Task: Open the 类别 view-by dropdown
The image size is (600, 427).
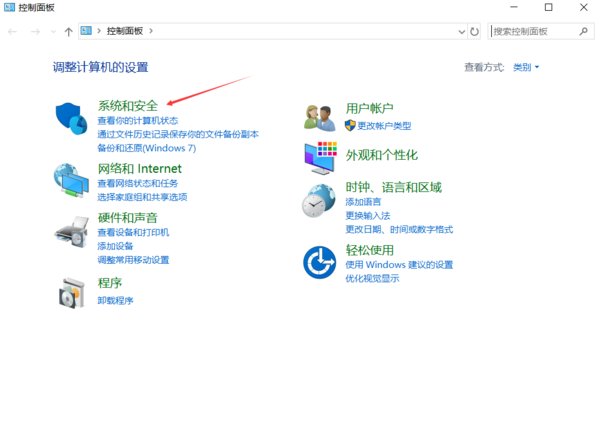Action: click(x=526, y=67)
